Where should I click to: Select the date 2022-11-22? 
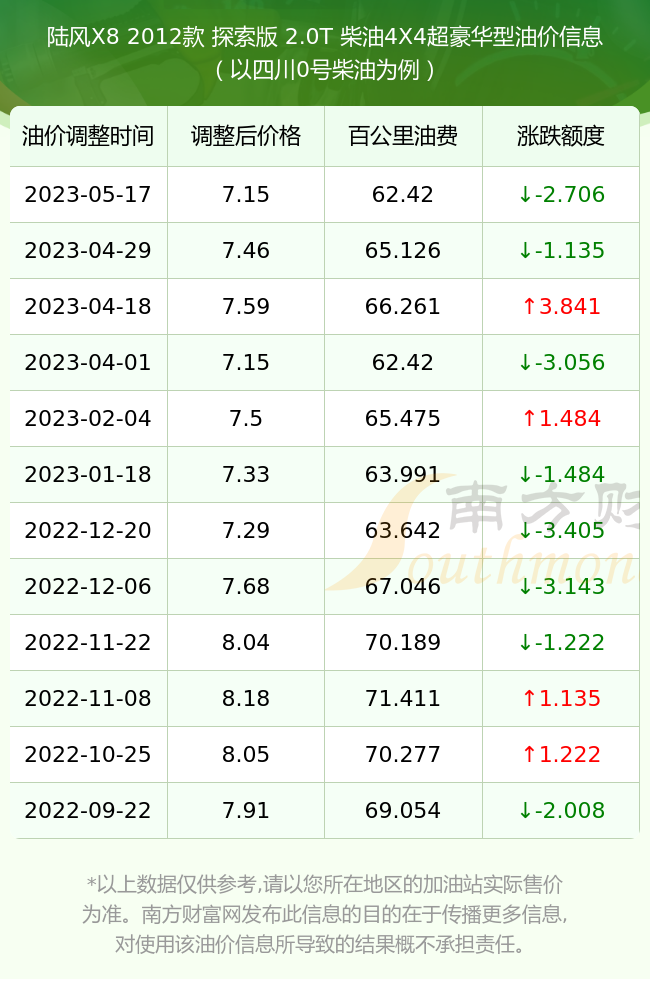click(x=88, y=643)
